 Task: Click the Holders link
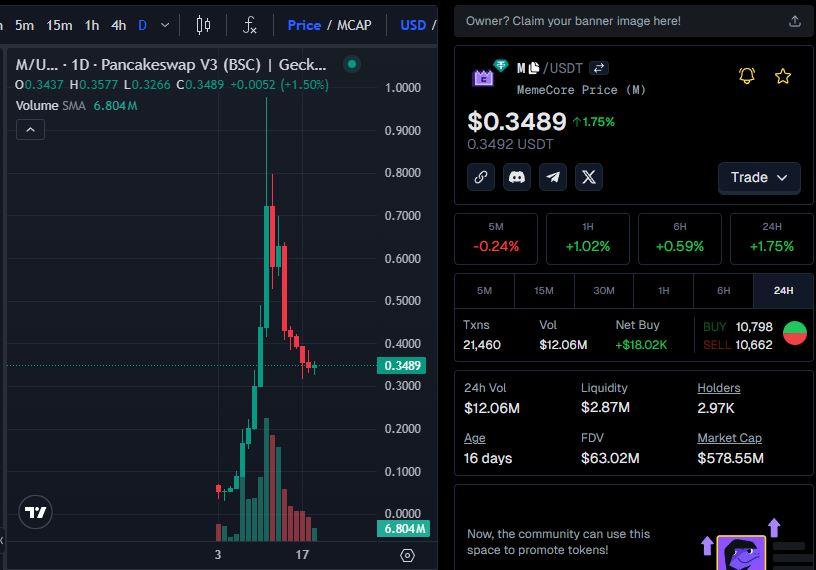718,388
